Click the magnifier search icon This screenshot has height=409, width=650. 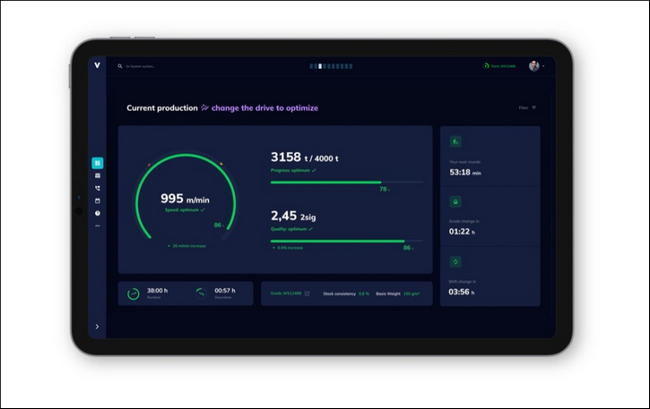pos(120,66)
